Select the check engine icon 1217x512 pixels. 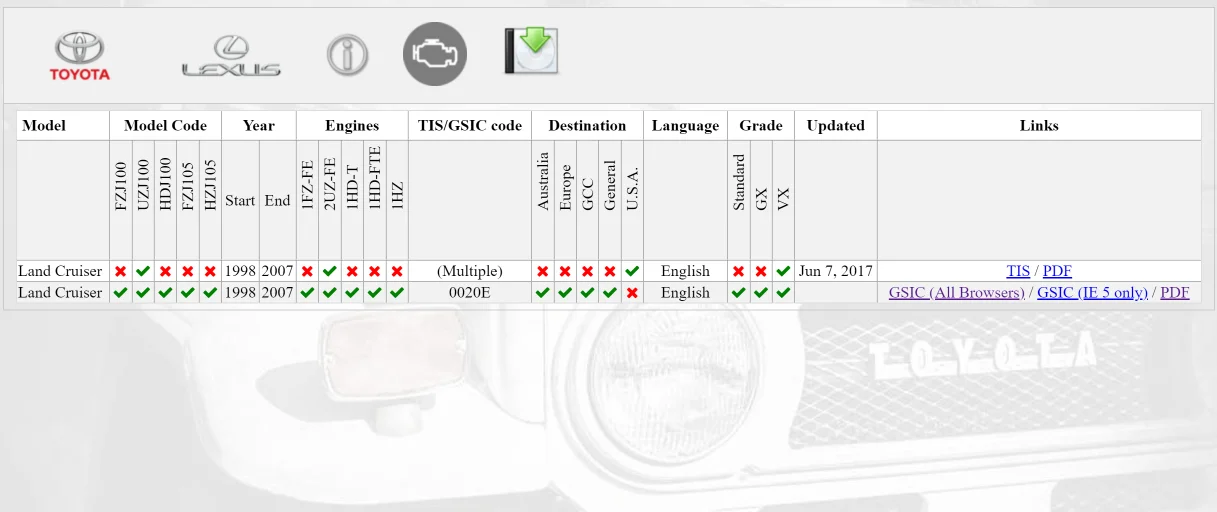(x=435, y=54)
